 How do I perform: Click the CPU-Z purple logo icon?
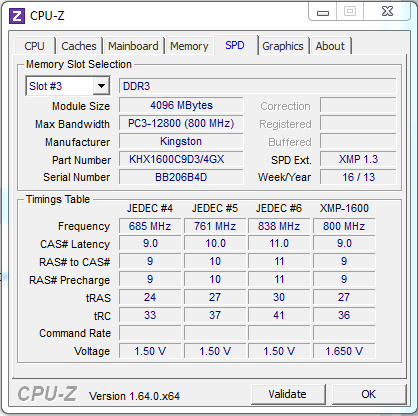[x=17, y=16]
